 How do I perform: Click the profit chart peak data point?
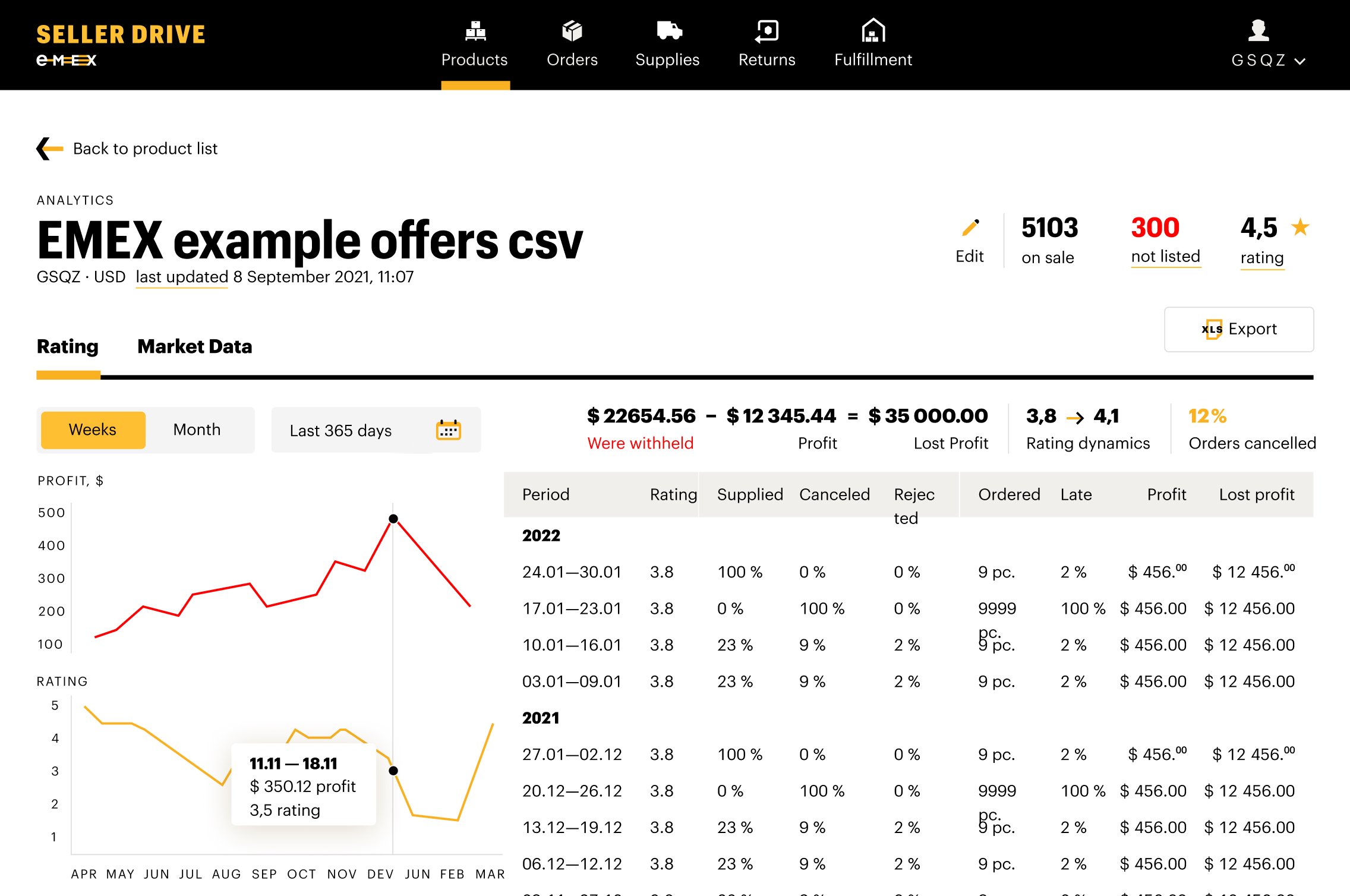coord(393,519)
